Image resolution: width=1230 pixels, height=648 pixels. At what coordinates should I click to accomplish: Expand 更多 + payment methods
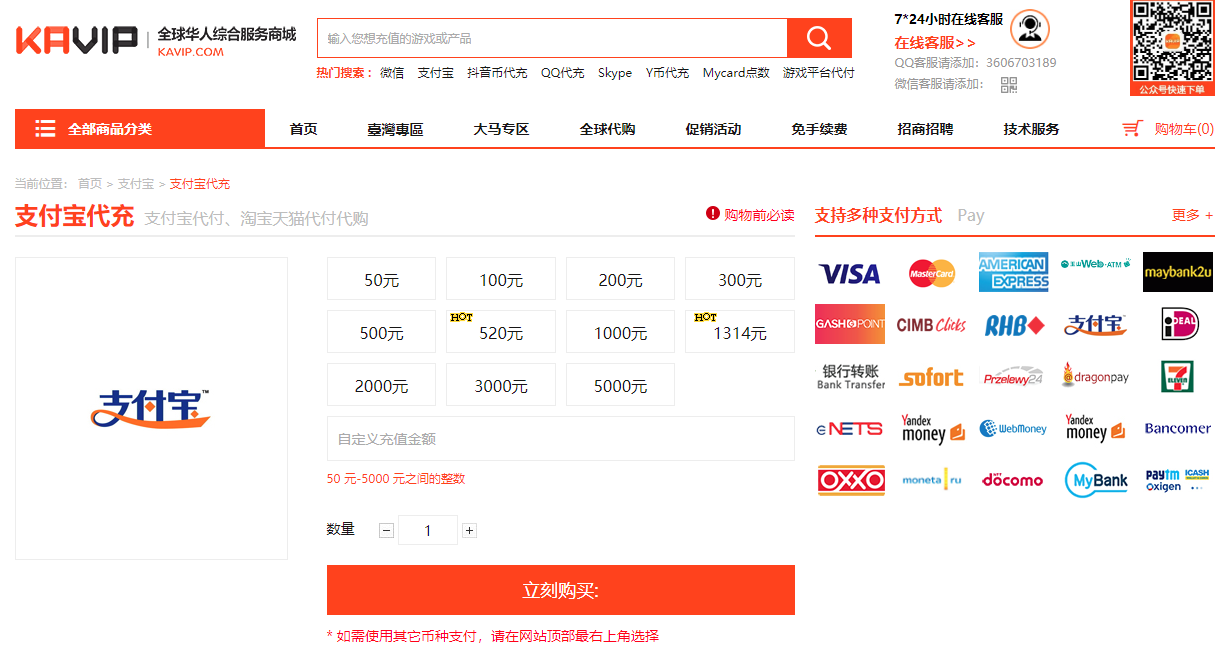pos(1192,215)
